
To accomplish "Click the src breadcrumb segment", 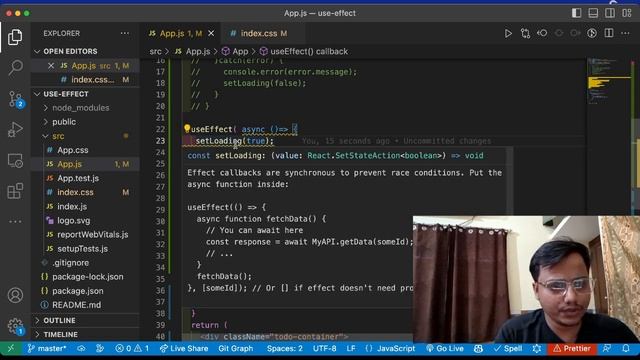I will 155,51.
